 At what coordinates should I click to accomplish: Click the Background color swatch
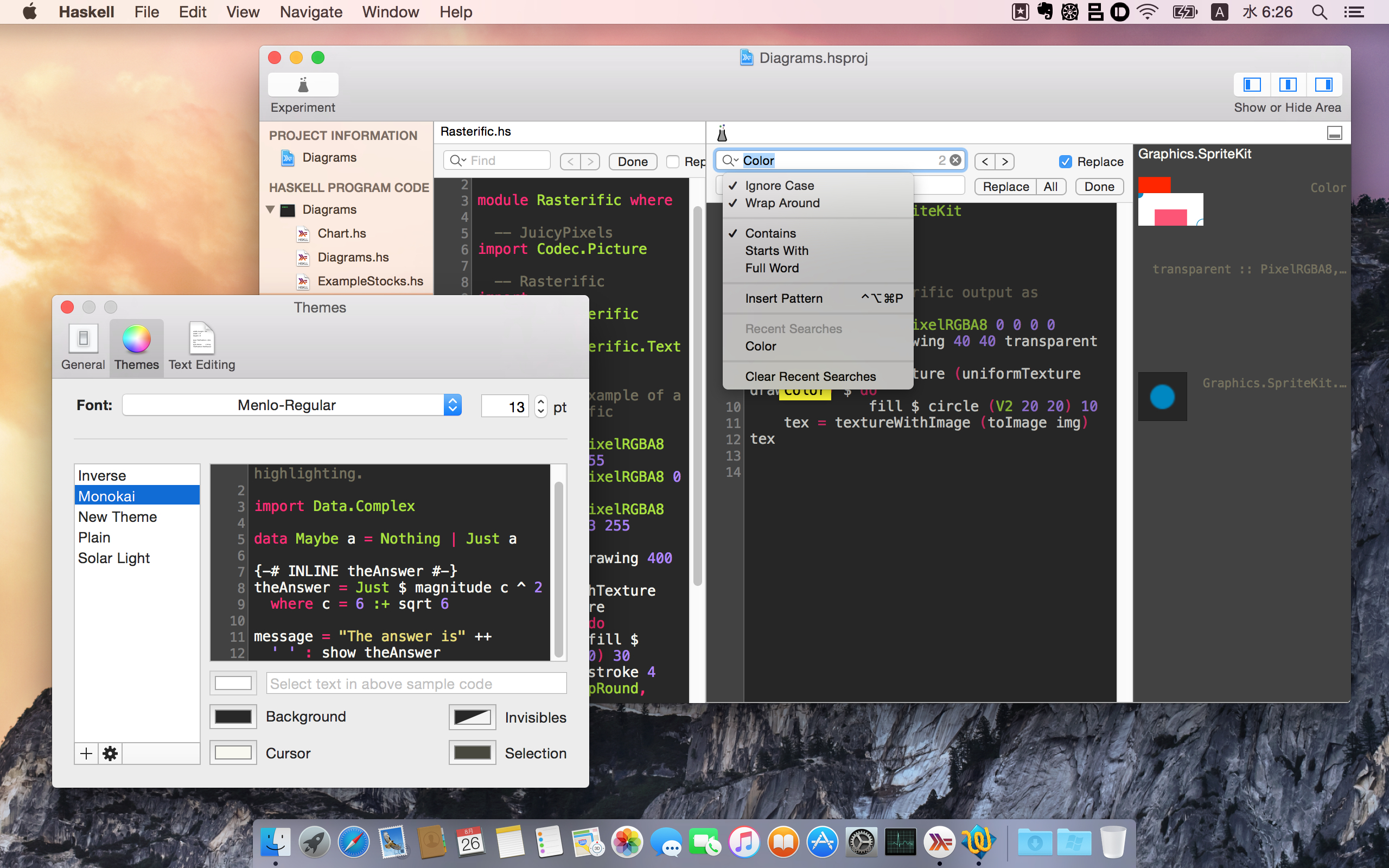pyautogui.click(x=232, y=717)
